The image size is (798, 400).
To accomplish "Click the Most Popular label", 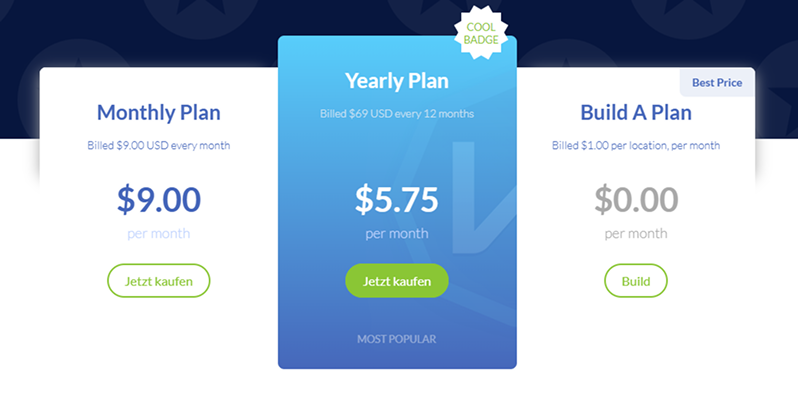I will pyautogui.click(x=397, y=339).
